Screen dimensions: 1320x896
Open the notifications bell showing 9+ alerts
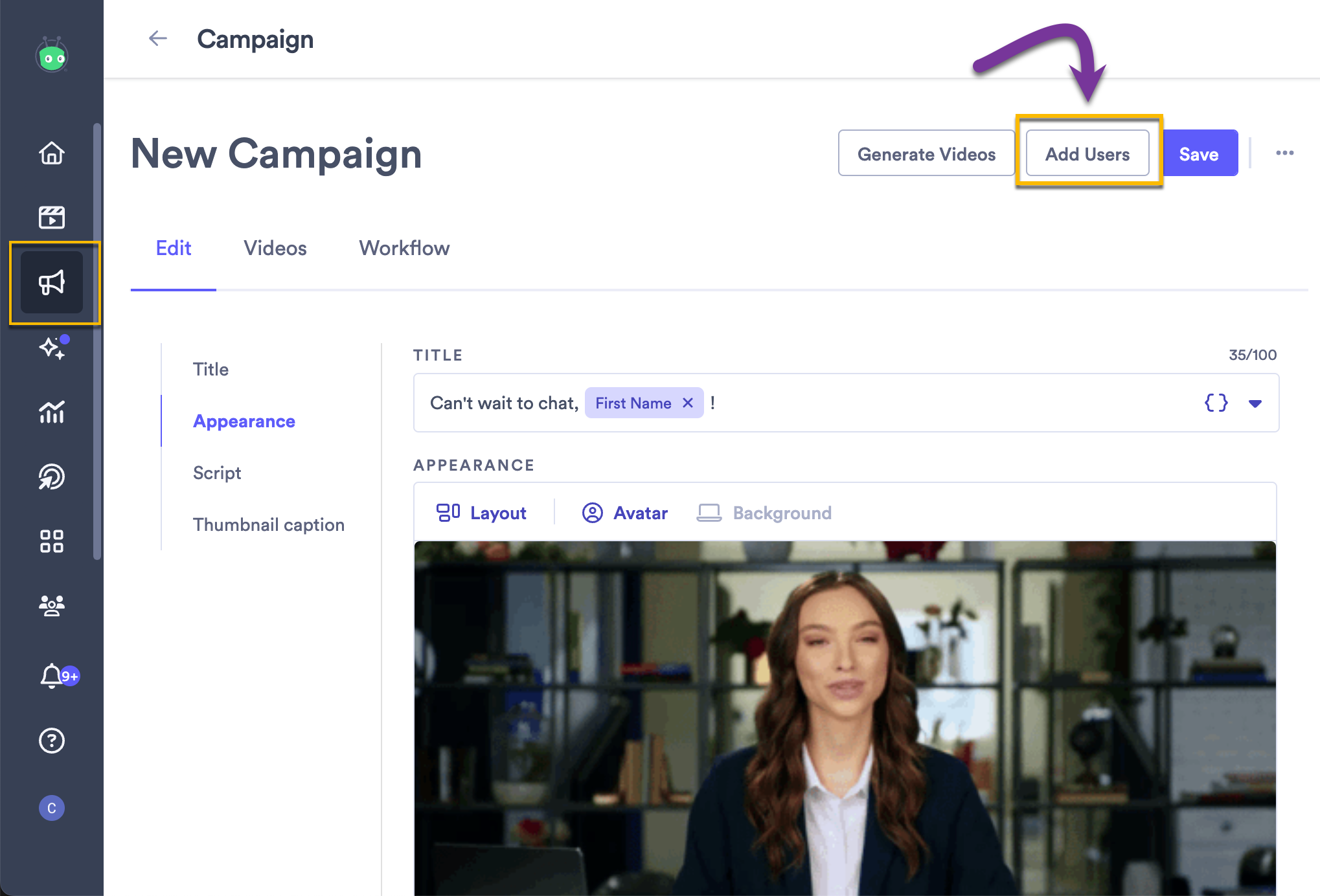(52, 676)
